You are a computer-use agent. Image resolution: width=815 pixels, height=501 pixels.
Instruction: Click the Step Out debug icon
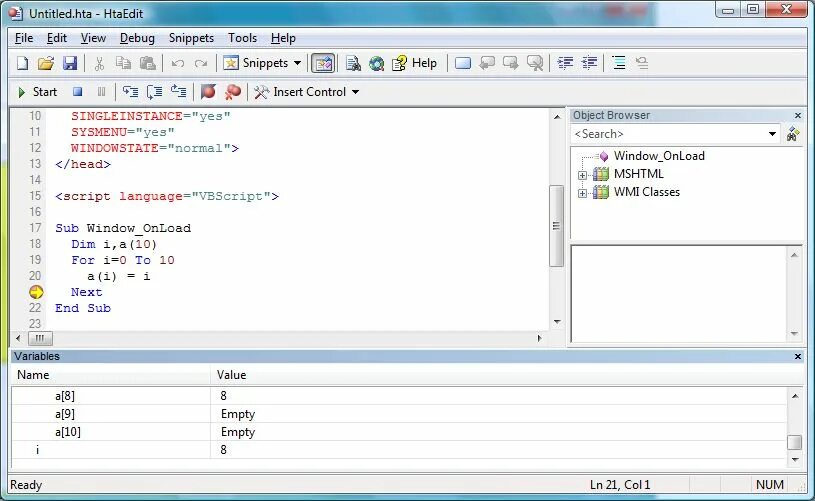(178, 92)
